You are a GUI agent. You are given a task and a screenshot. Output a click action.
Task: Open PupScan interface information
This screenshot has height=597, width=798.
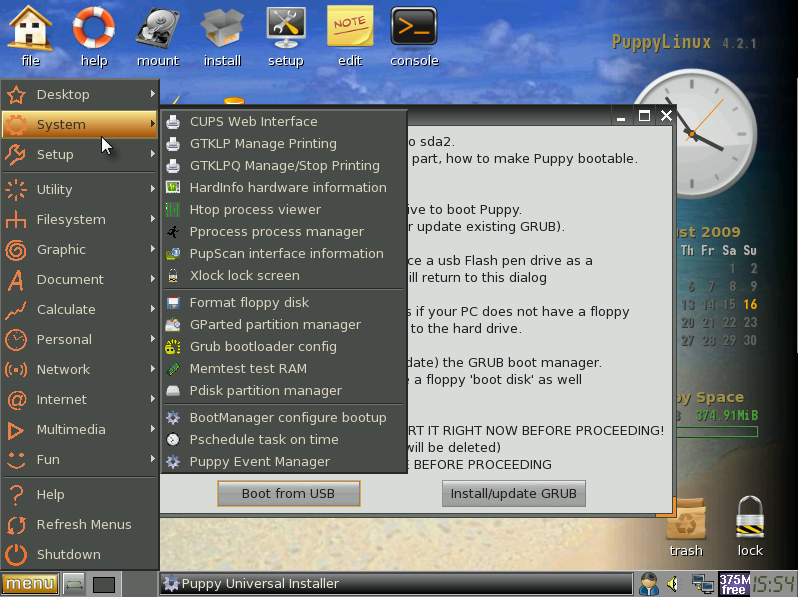pos(284,253)
